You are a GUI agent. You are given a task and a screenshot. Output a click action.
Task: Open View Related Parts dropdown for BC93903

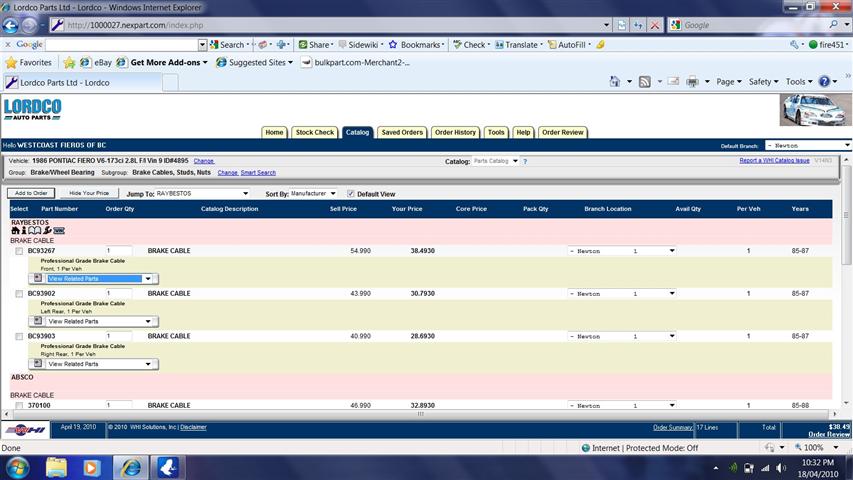pyautogui.click(x=100, y=364)
